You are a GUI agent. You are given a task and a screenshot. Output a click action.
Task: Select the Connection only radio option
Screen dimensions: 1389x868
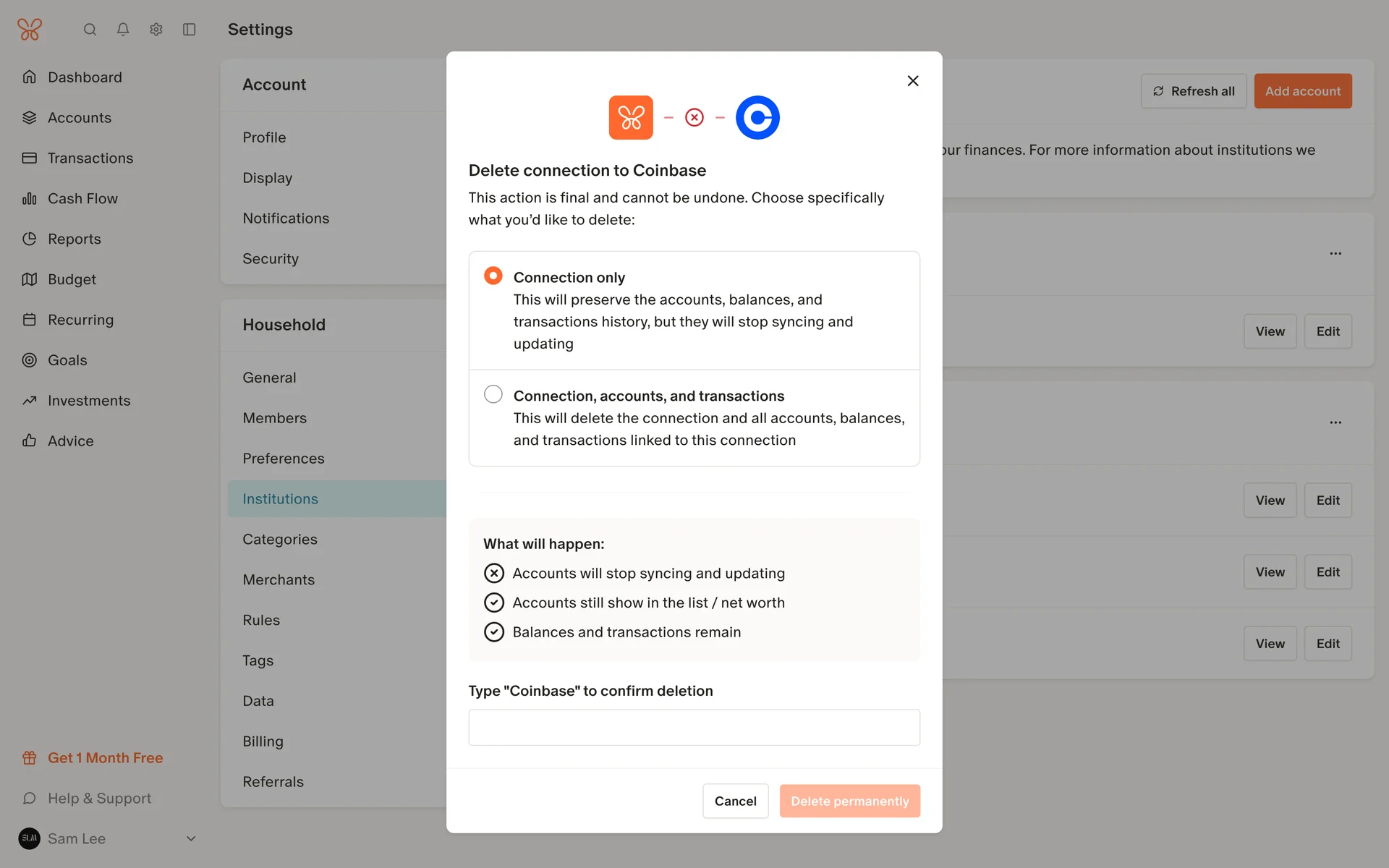(x=493, y=276)
